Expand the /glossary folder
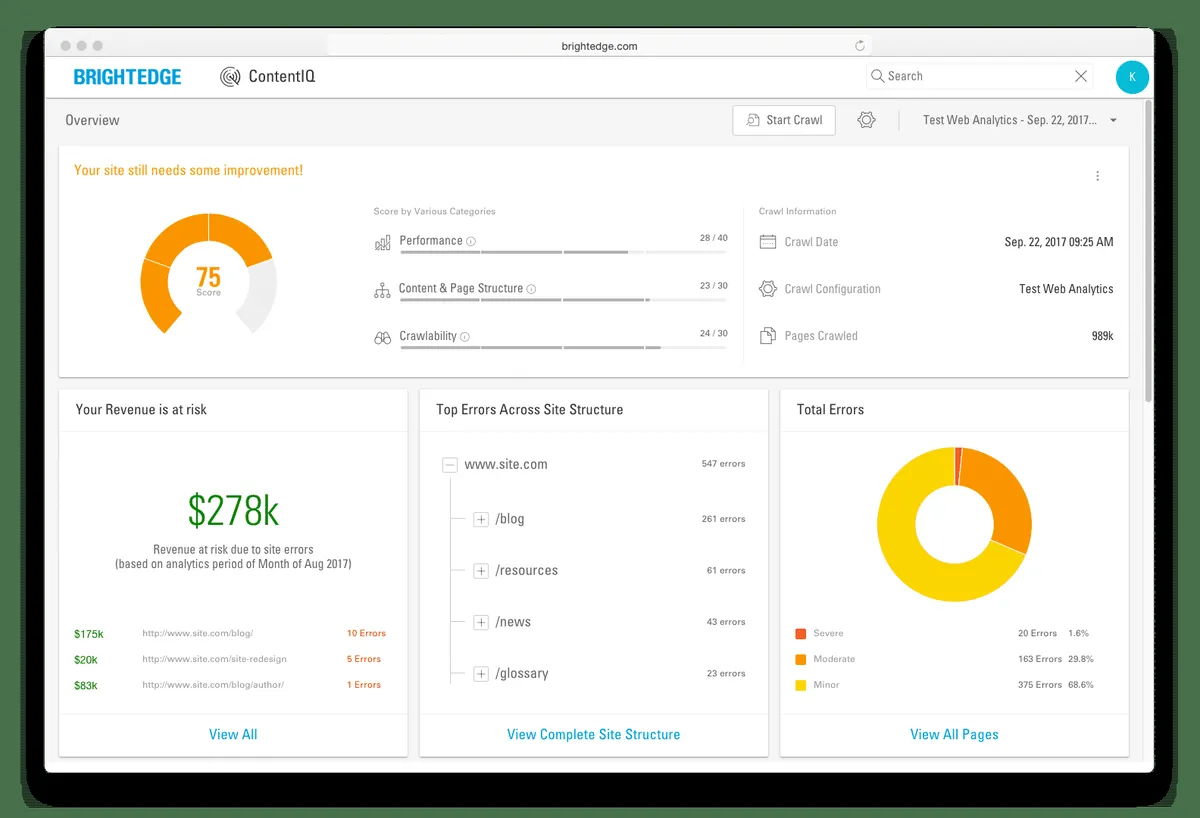The width and height of the screenshot is (1200, 818). pos(481,674)
